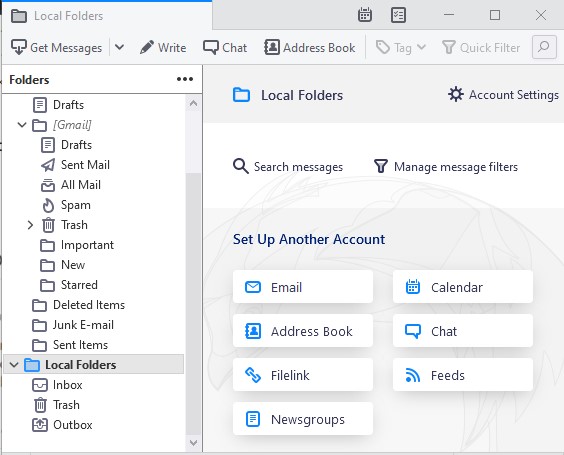Open Account Settings
564x455 pixels.
(503, 95)
